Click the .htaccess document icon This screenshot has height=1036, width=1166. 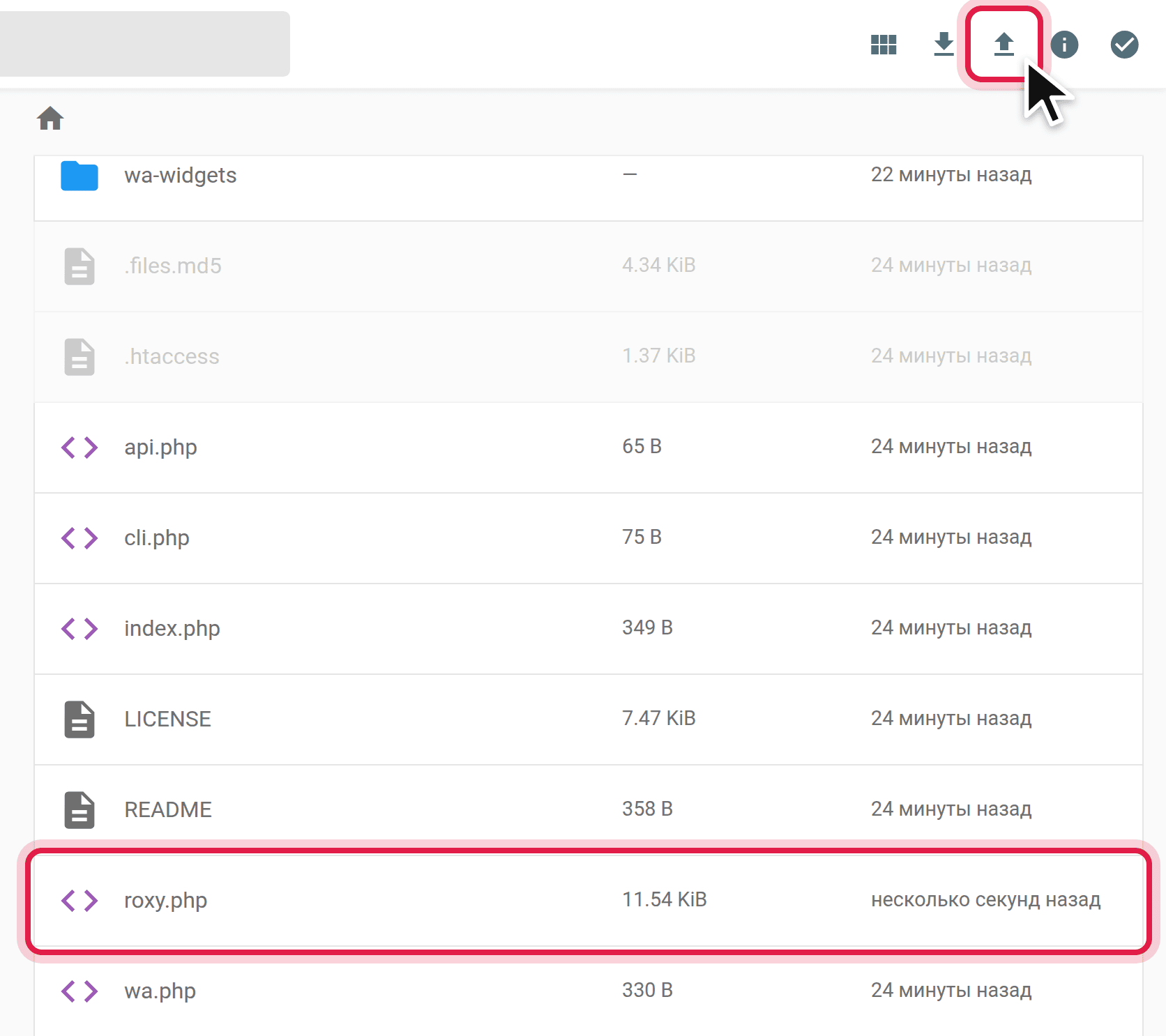[79, 357]
